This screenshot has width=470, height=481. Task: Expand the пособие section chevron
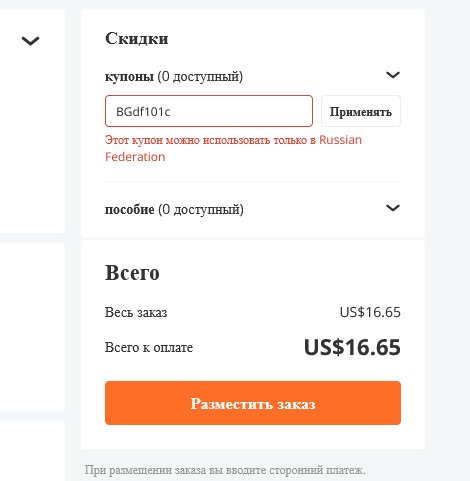pyautogui.click(x=393, y=208)
